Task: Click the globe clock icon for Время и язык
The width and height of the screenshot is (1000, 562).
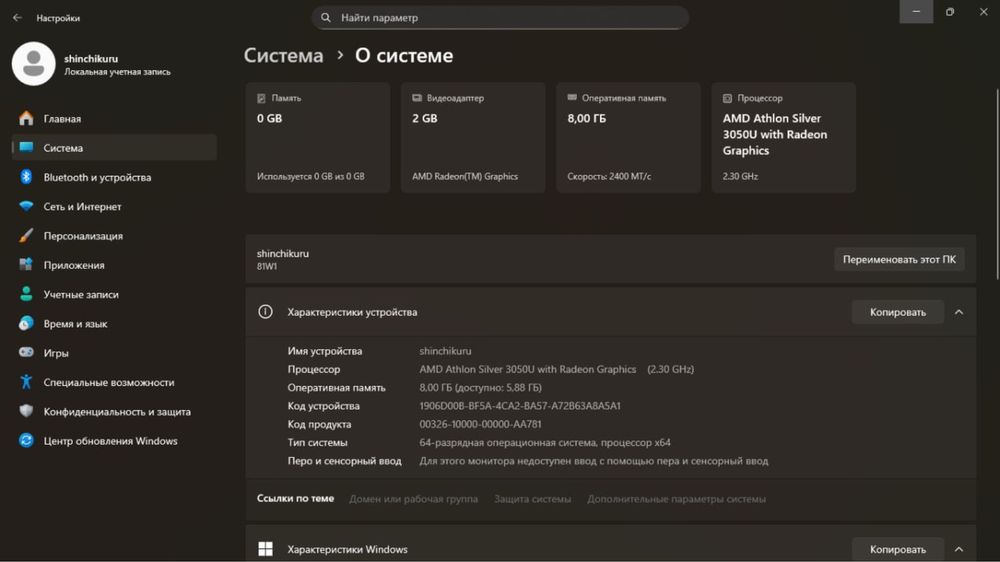Action: point(26,323)
